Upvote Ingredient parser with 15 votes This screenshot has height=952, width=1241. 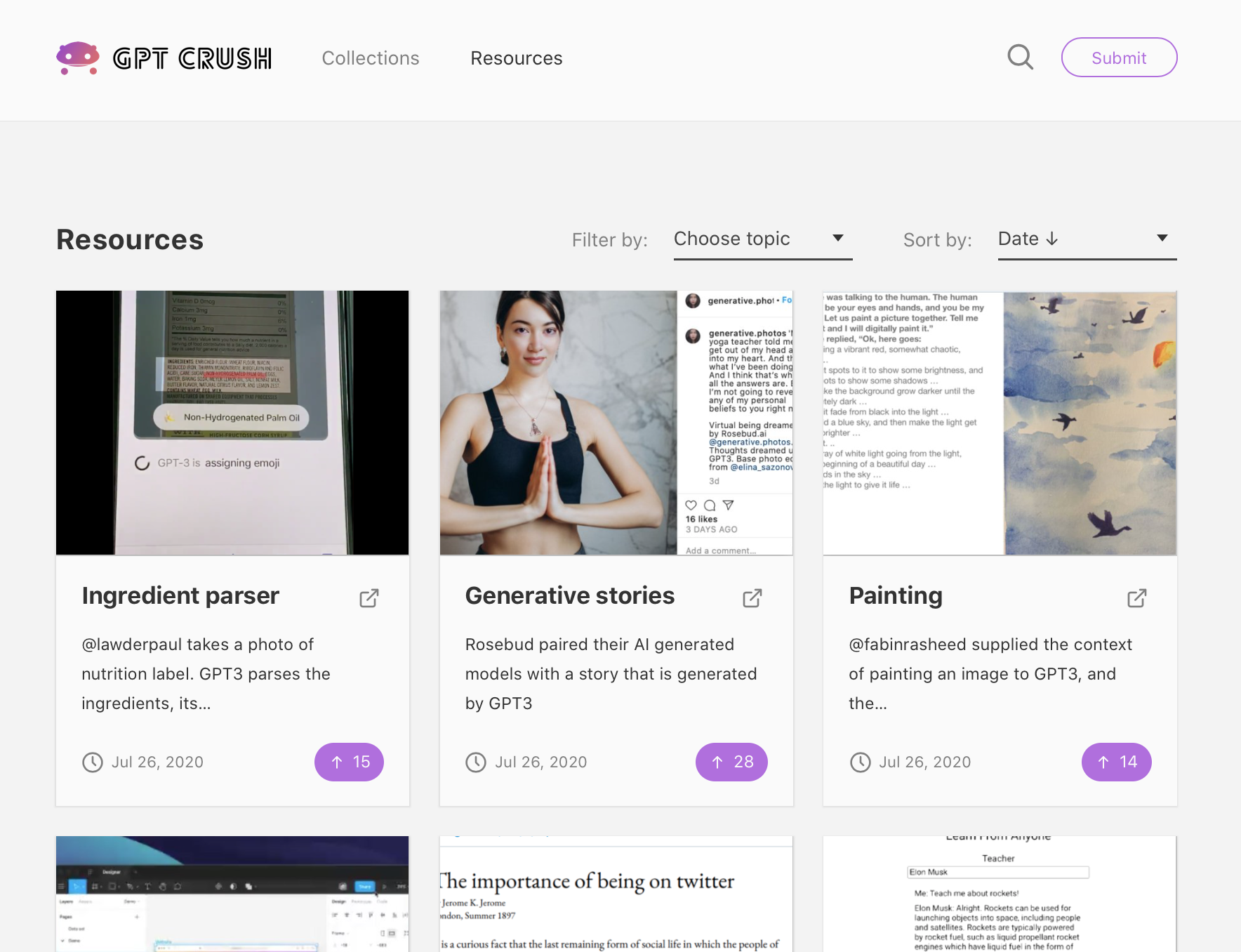point(349,762)
